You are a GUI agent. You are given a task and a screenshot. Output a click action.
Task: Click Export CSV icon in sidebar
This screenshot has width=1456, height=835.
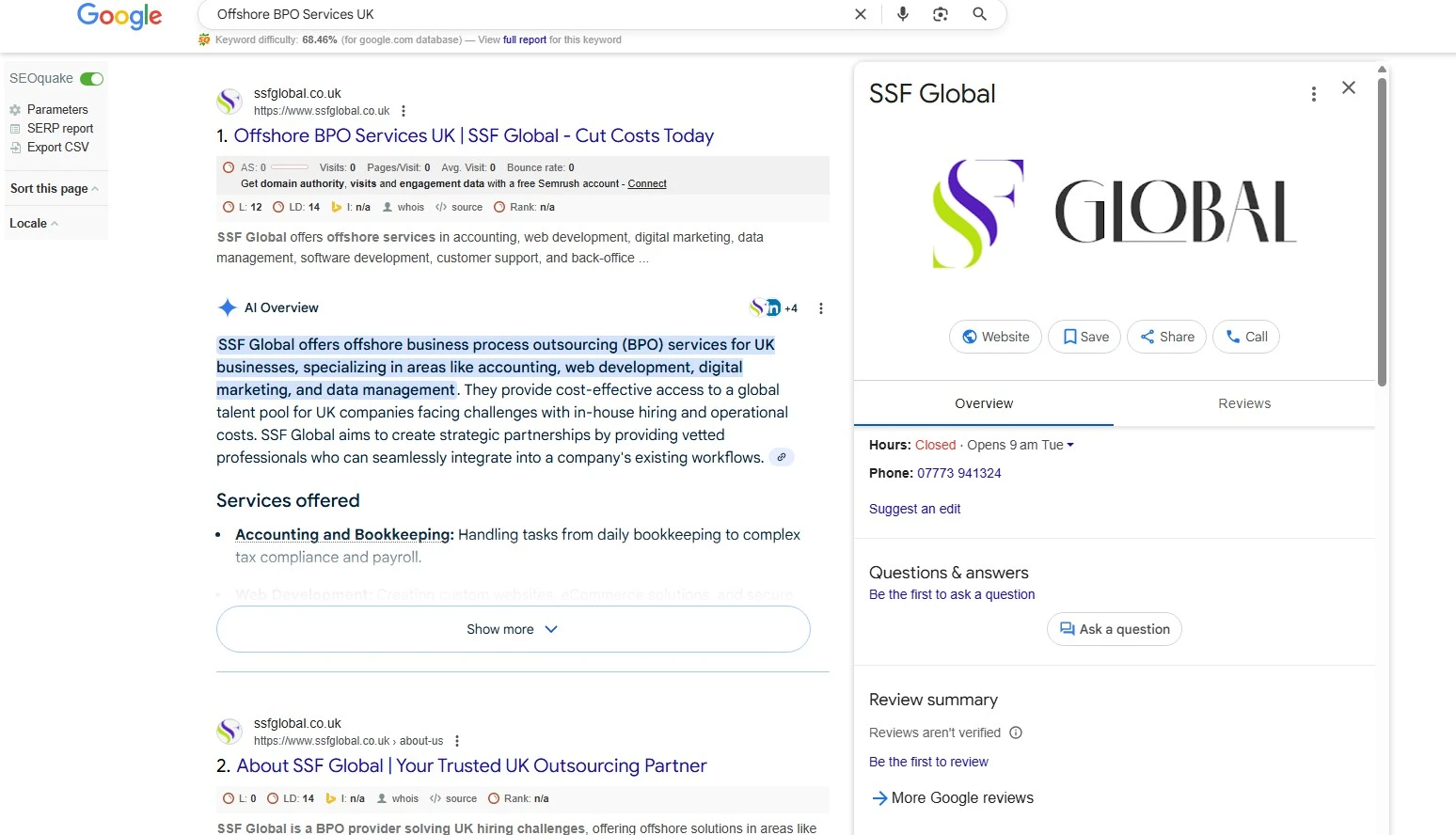coord(15,148)
